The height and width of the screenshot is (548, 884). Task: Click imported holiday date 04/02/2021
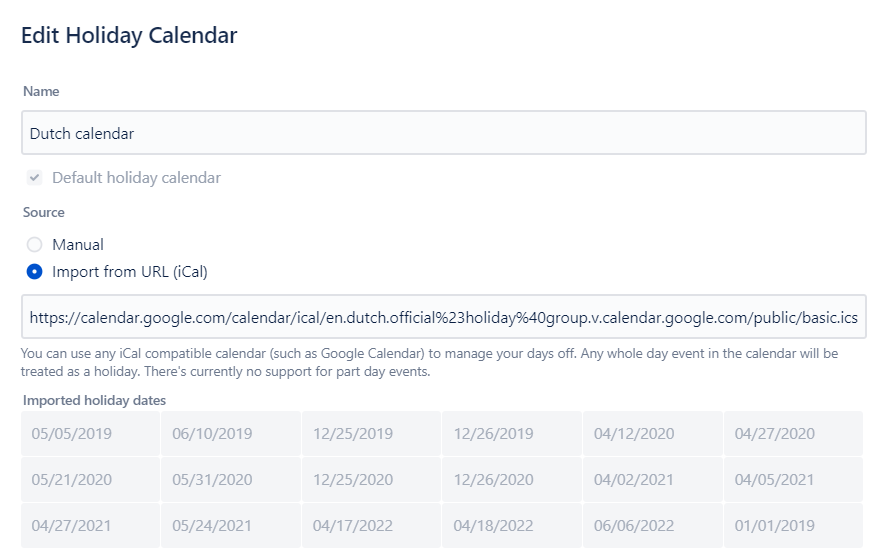coord(634,480)
